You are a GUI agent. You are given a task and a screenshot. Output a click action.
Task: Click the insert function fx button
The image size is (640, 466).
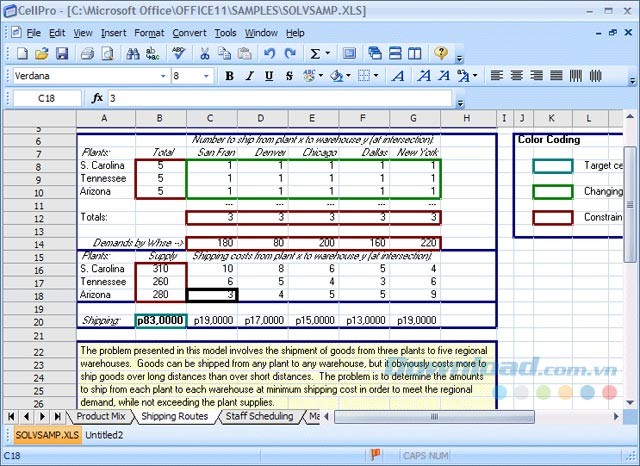(97, 98)
